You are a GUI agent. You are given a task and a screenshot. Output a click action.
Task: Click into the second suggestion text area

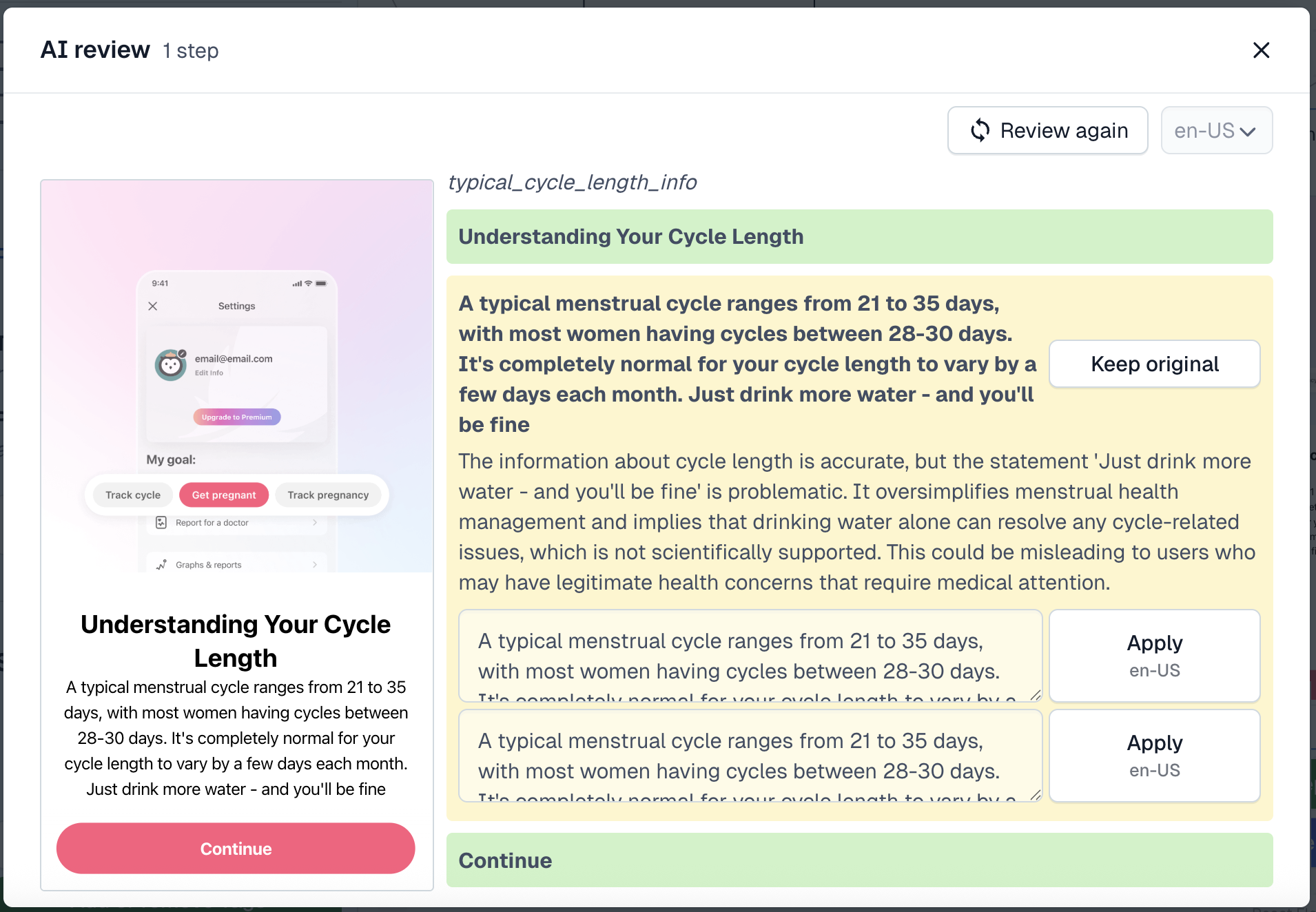tap(750, 755)
